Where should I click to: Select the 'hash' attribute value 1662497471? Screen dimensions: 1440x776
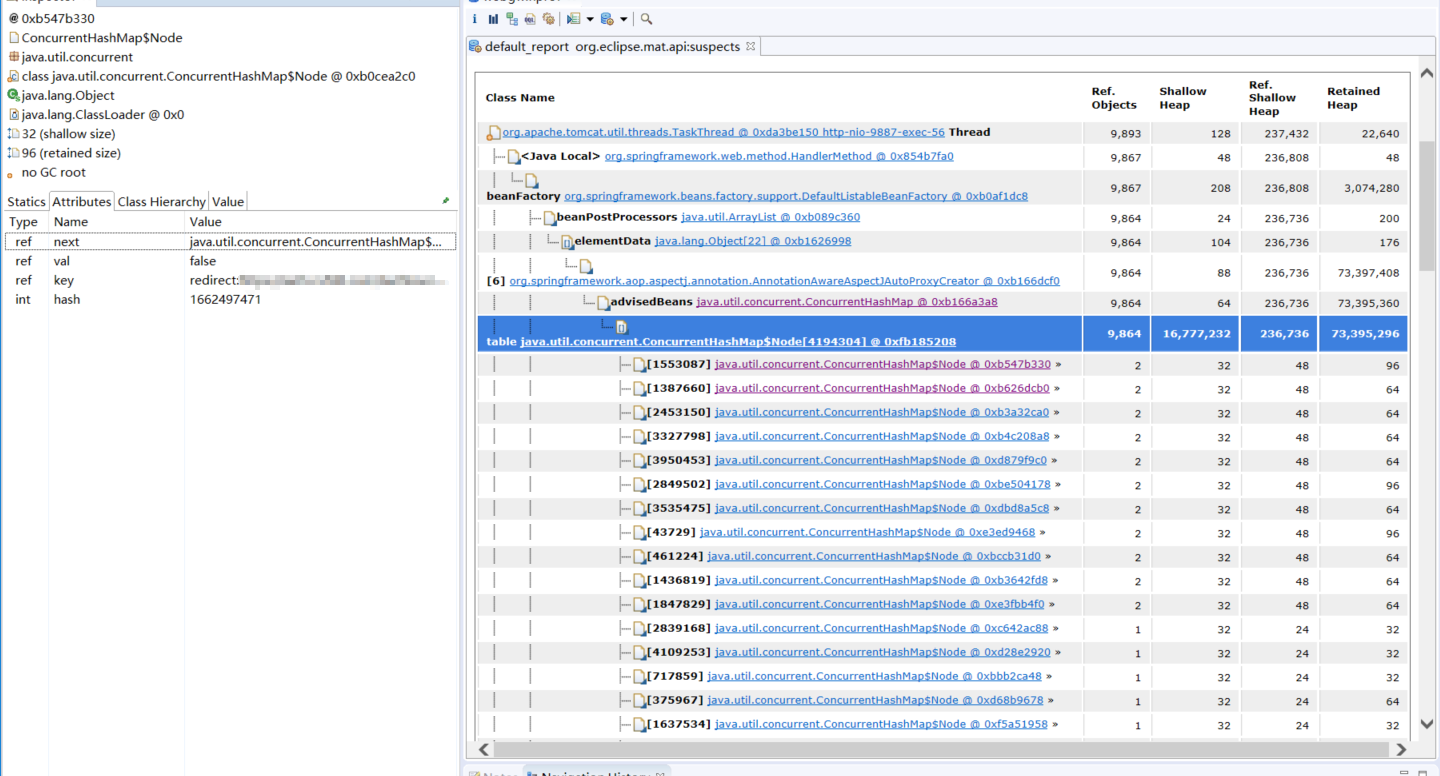225,299
